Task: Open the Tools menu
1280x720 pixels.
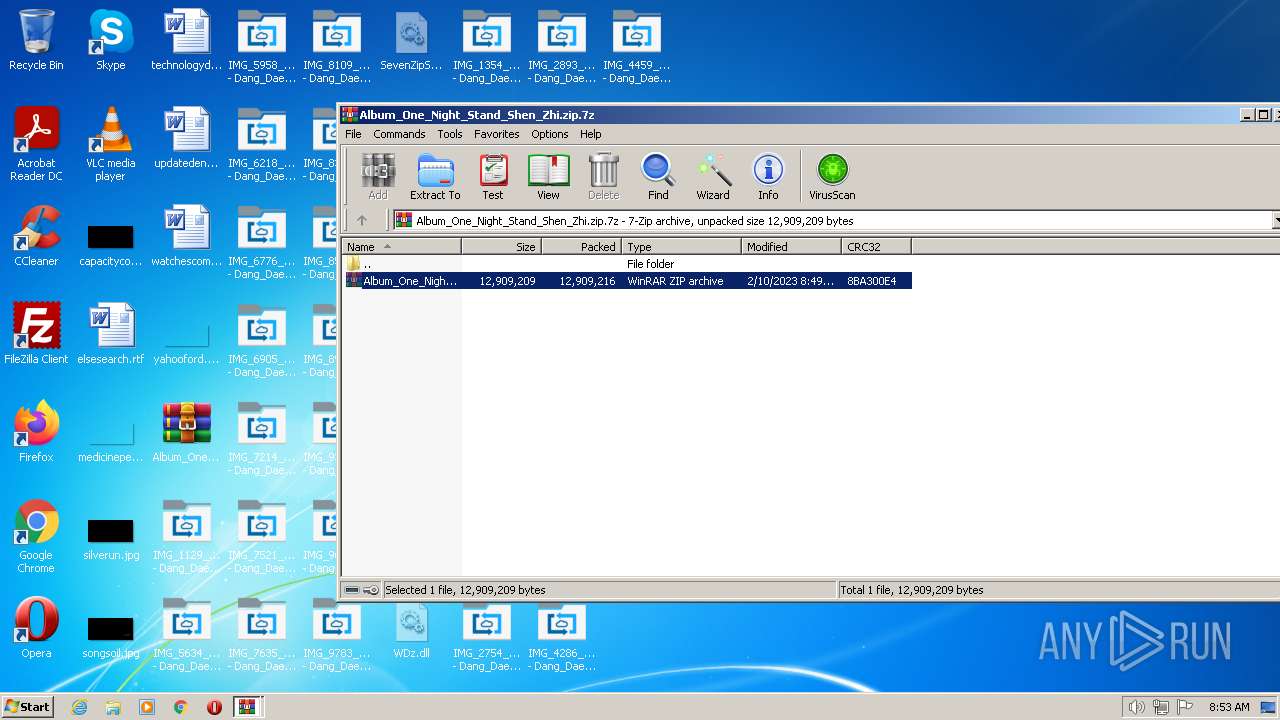Action: point(450,134)
